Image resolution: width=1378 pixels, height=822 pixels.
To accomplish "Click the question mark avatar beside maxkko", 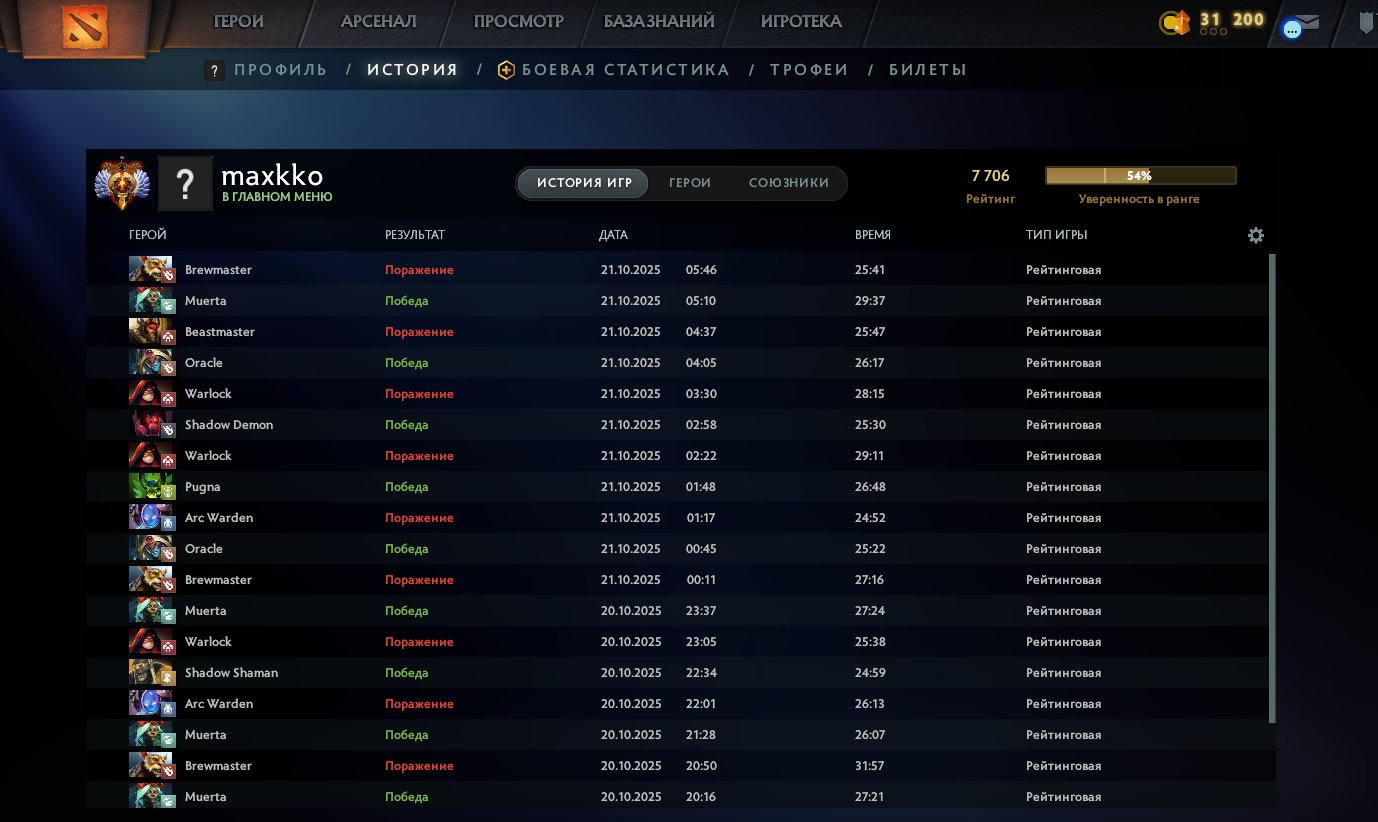I will click(x=185, y=184).
